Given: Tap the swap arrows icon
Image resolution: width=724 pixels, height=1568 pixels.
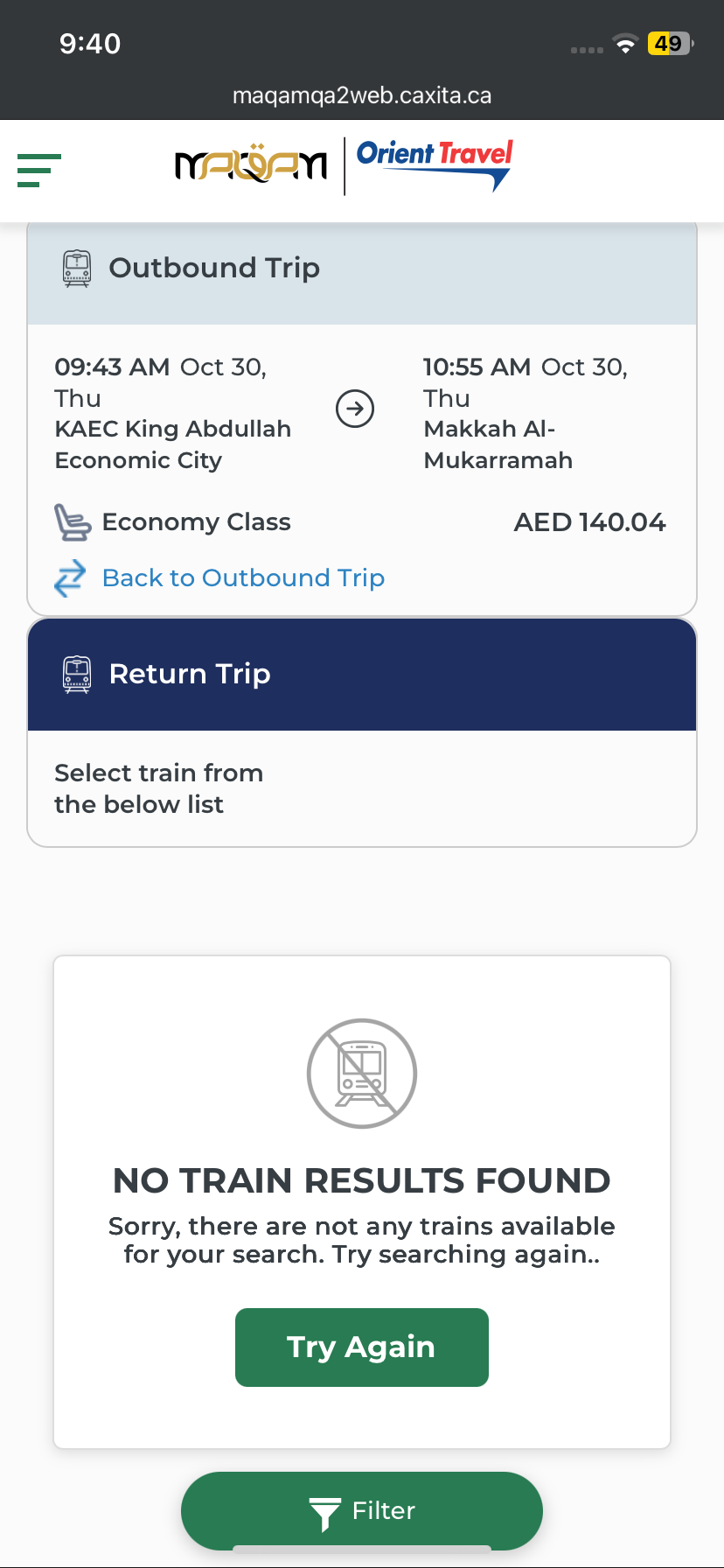Looking at the screenshot, I should pos(70,578).
